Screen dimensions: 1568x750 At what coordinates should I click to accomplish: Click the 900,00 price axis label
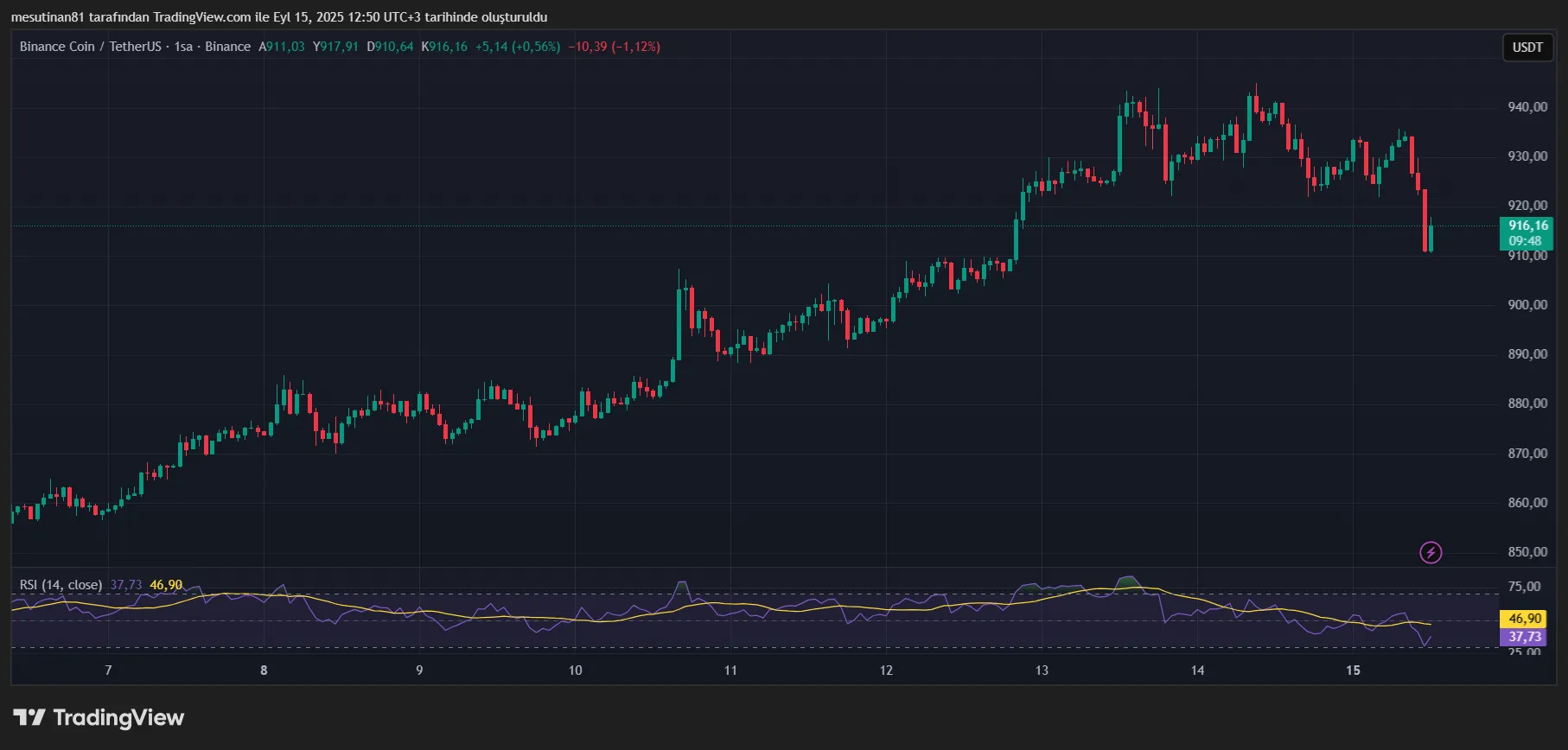(x=1527, y=305)
